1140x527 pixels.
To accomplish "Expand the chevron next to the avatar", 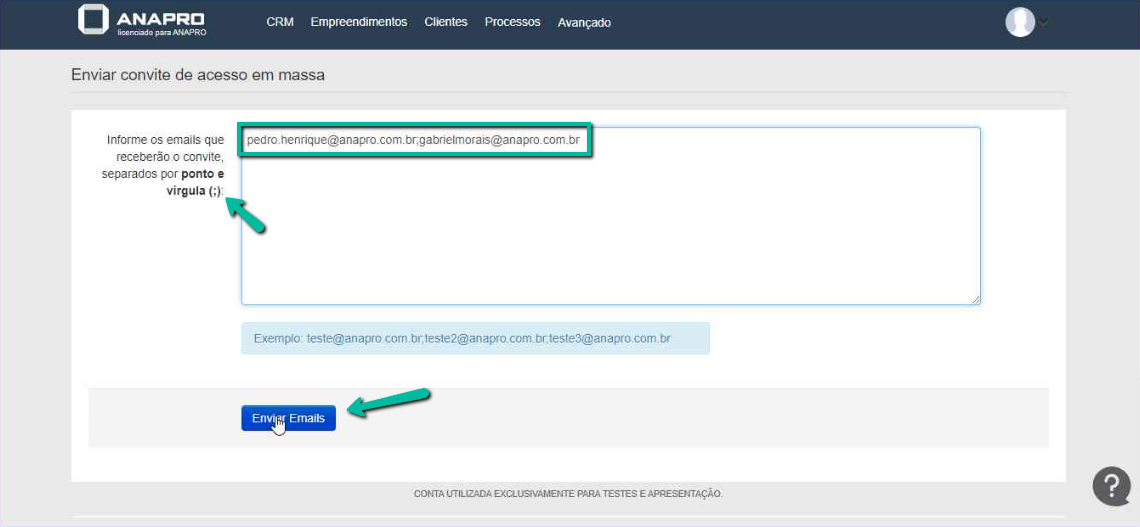I will point(1044,22).
